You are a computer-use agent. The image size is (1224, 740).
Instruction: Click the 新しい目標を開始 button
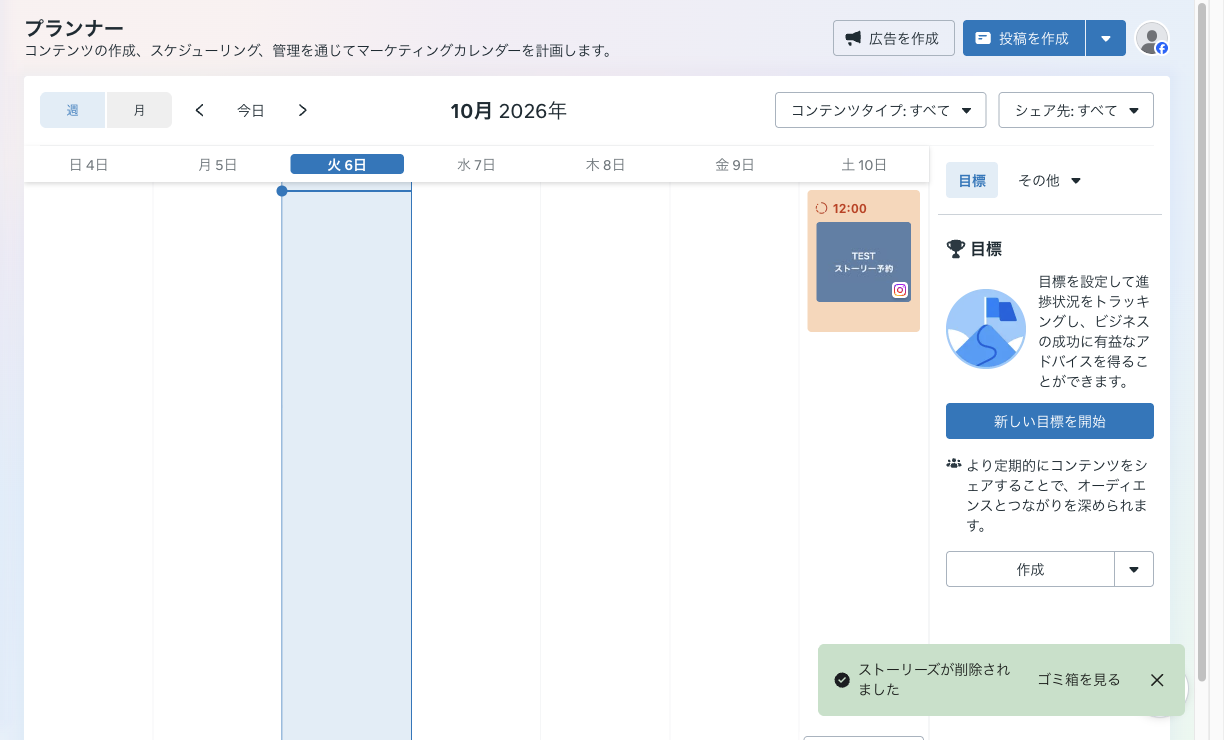point(1050,421)
